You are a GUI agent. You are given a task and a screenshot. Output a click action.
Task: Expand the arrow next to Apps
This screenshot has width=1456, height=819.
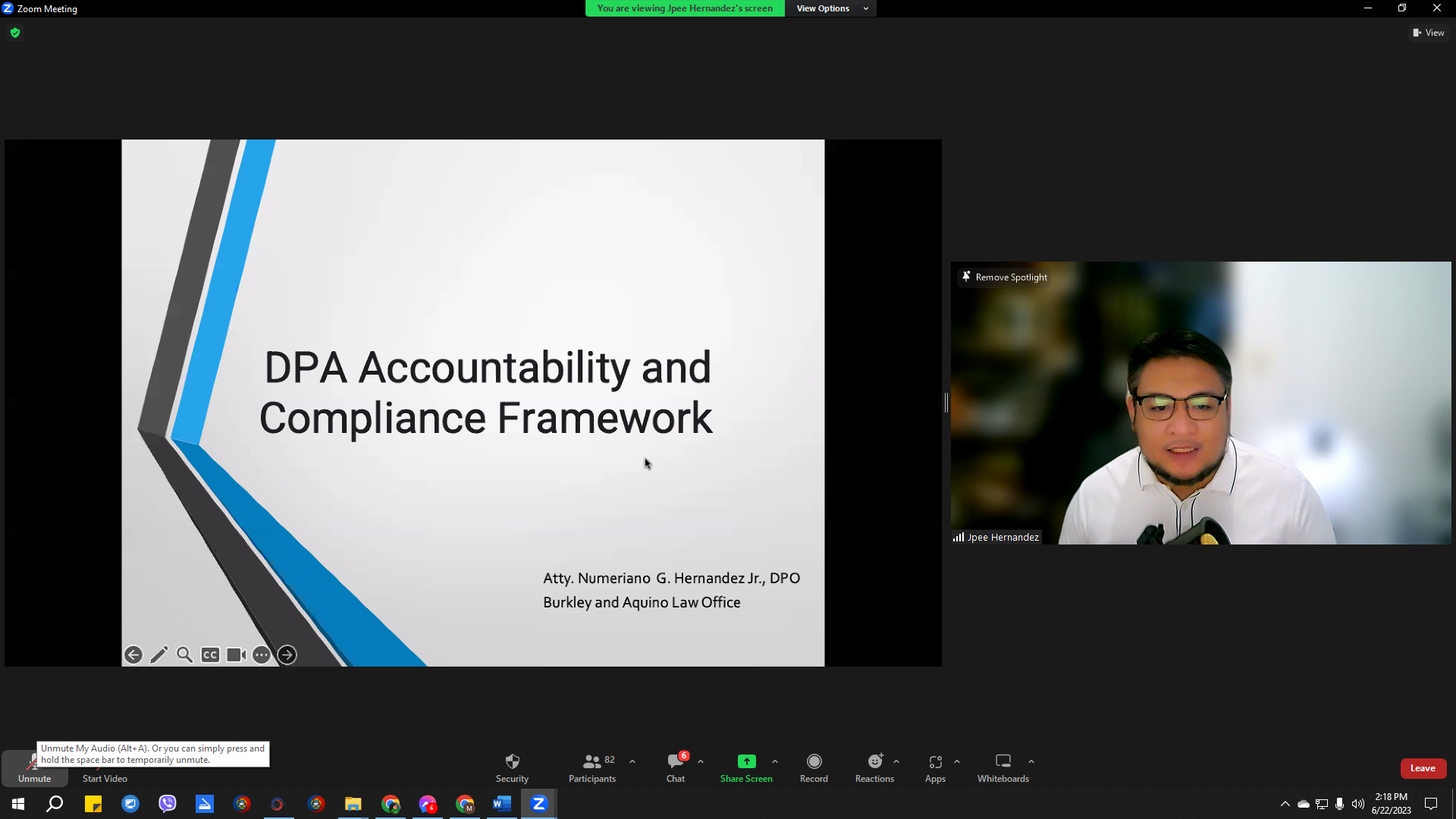pyautogui.click(x=957, y=761)
